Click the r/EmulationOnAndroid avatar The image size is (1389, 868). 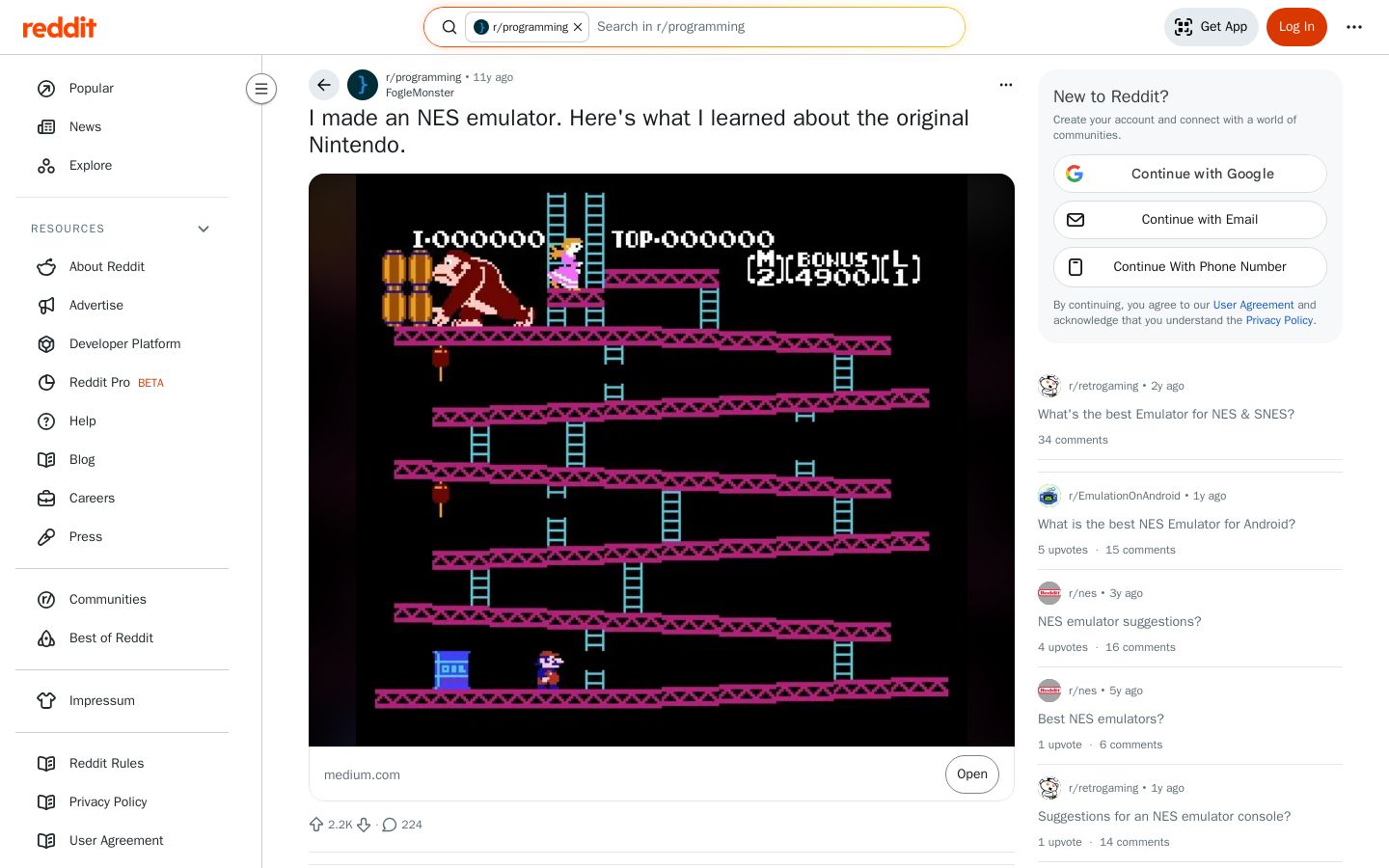click(1049, 496)
